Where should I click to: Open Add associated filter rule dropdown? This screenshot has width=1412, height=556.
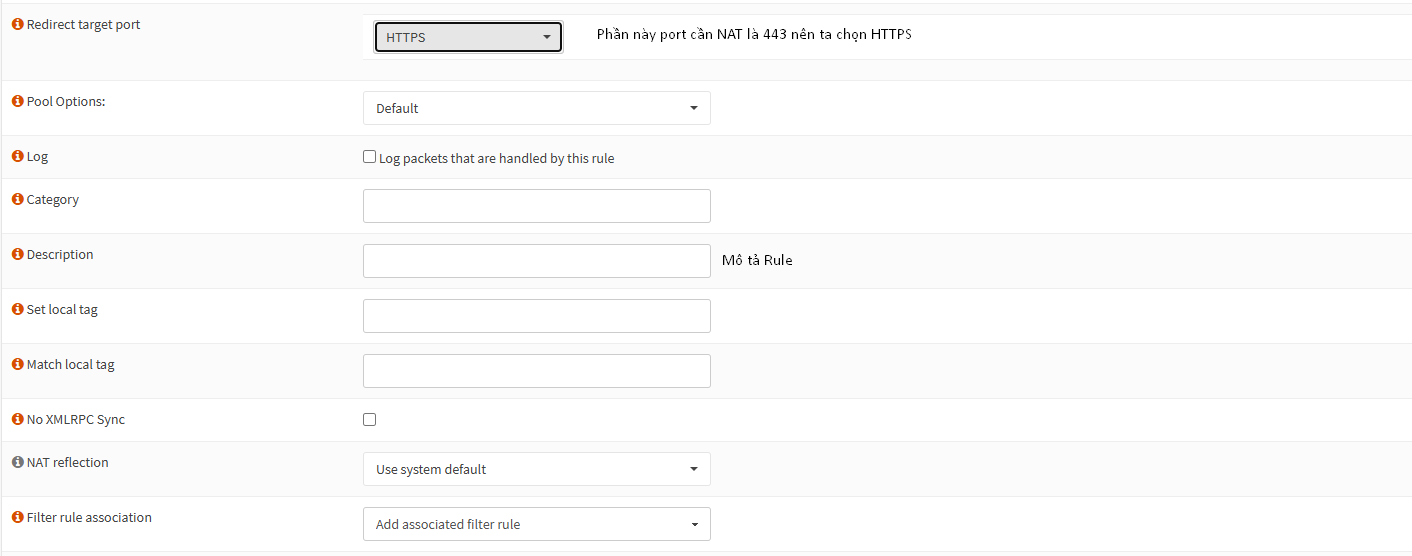click(x=537, y=524)
